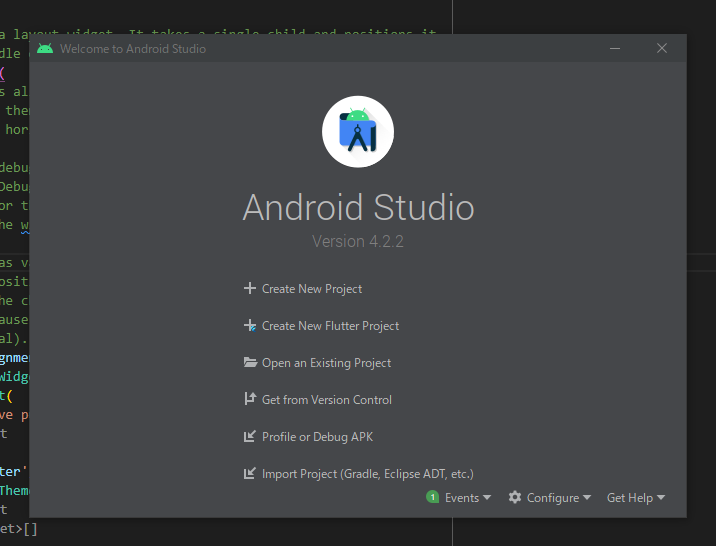716x546 pixels.
Task: Select Get from Version Control
Action: (x=326, y=400)
